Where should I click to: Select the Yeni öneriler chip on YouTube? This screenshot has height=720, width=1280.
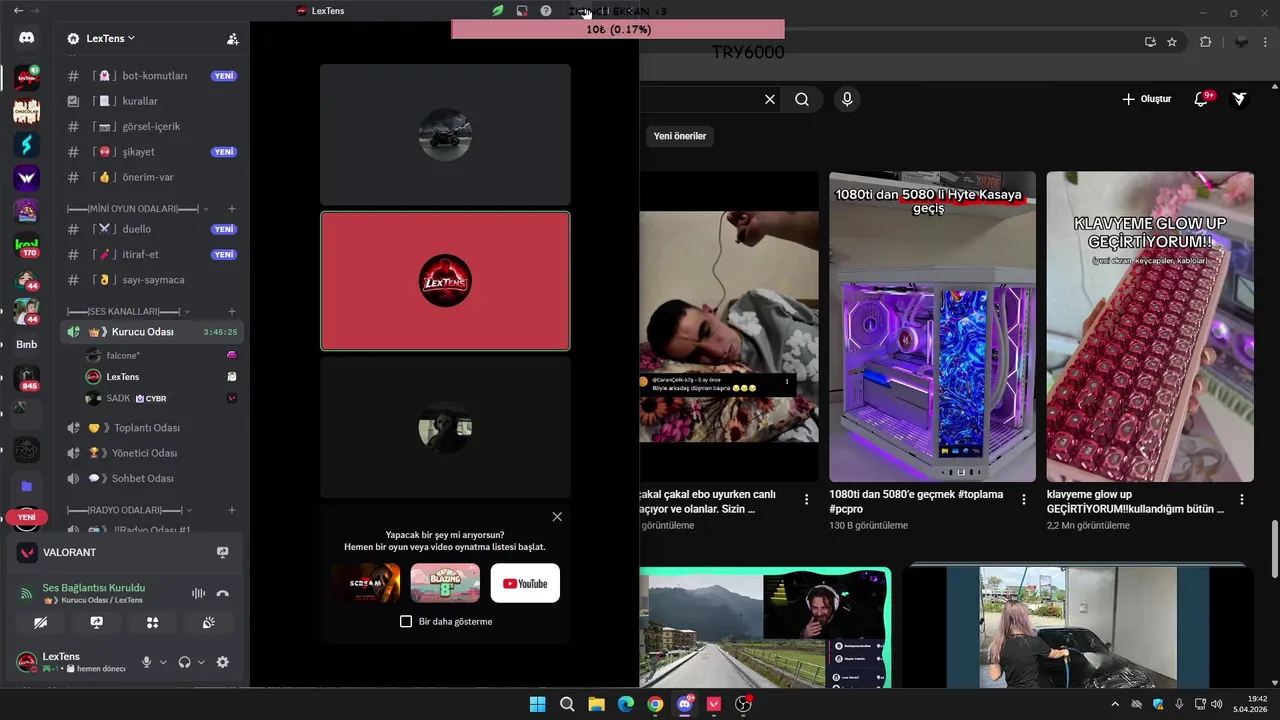coord(680,136)
